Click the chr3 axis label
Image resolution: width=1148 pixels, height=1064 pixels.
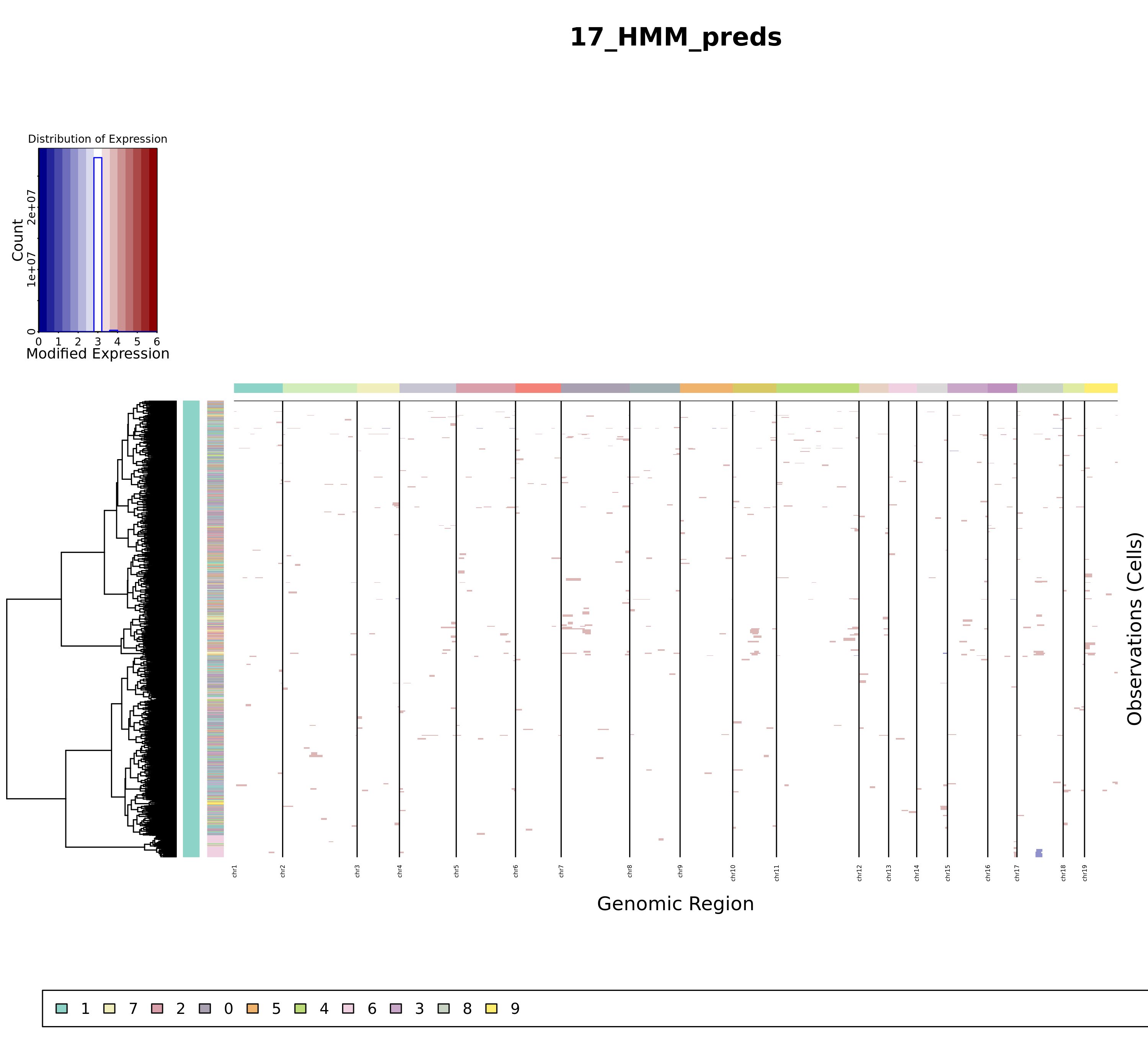(357, 871)
